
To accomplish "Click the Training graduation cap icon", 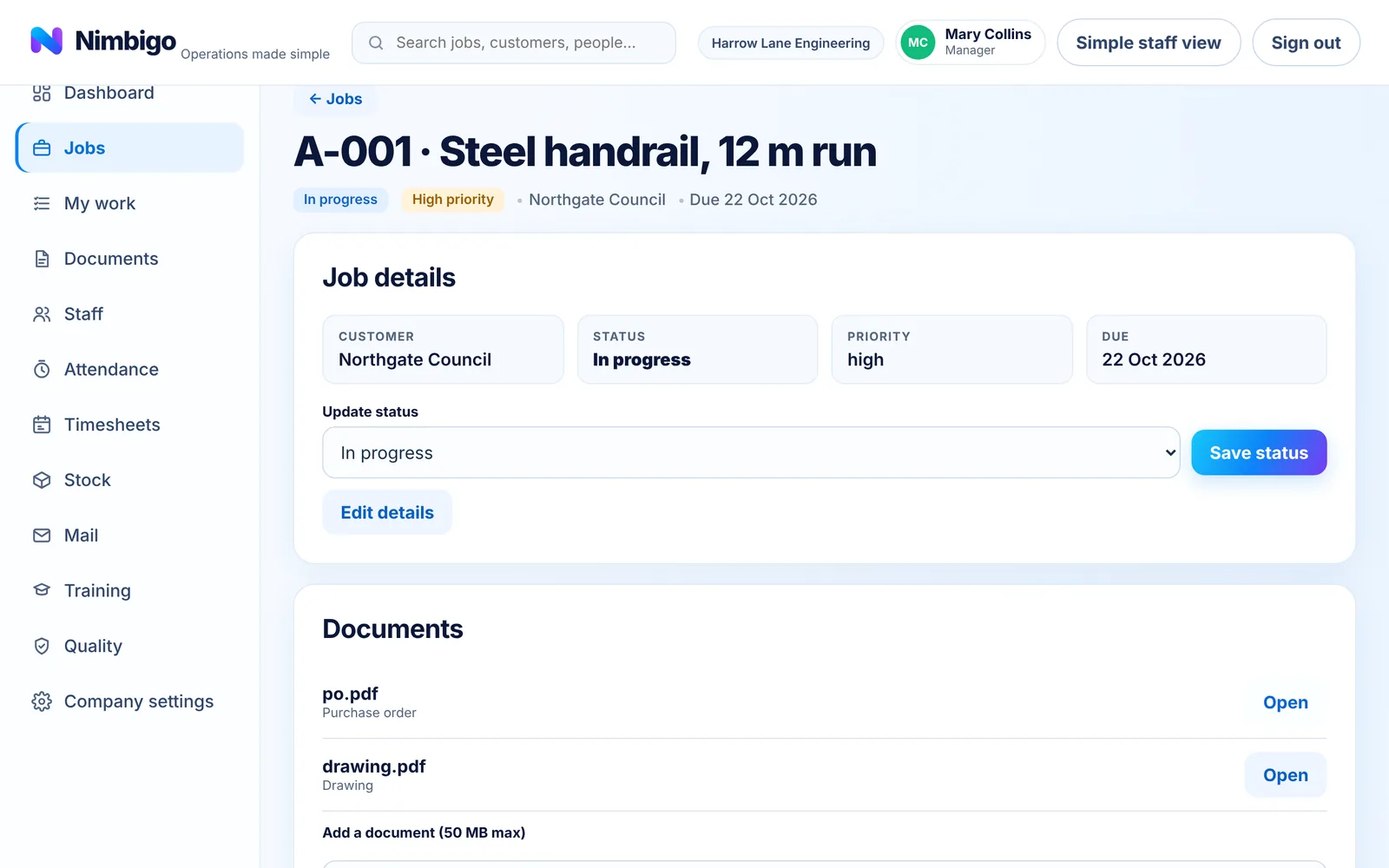I will 42,590.
